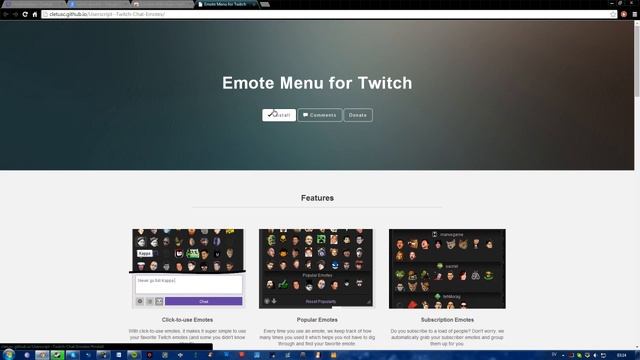
Task: Open the Chrome hamburger menu
Action: pyautogui.click(x=635, y=14)
